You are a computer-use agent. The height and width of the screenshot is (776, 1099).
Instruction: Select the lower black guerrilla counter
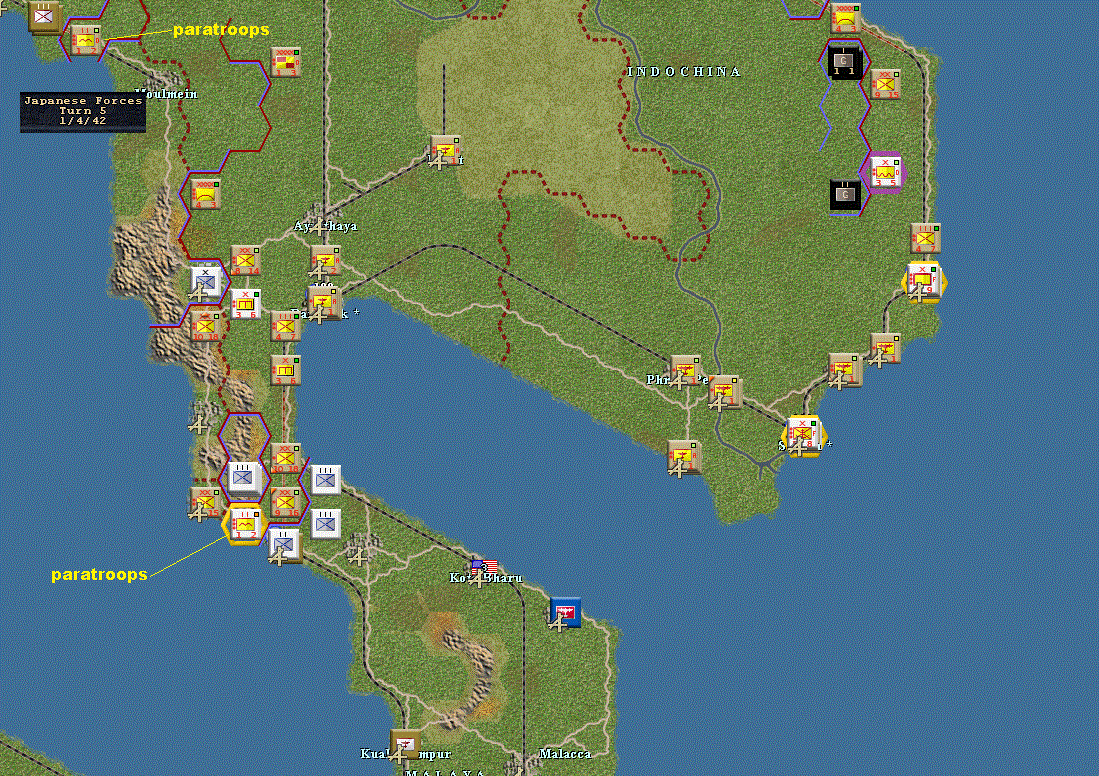pos(845,194)
